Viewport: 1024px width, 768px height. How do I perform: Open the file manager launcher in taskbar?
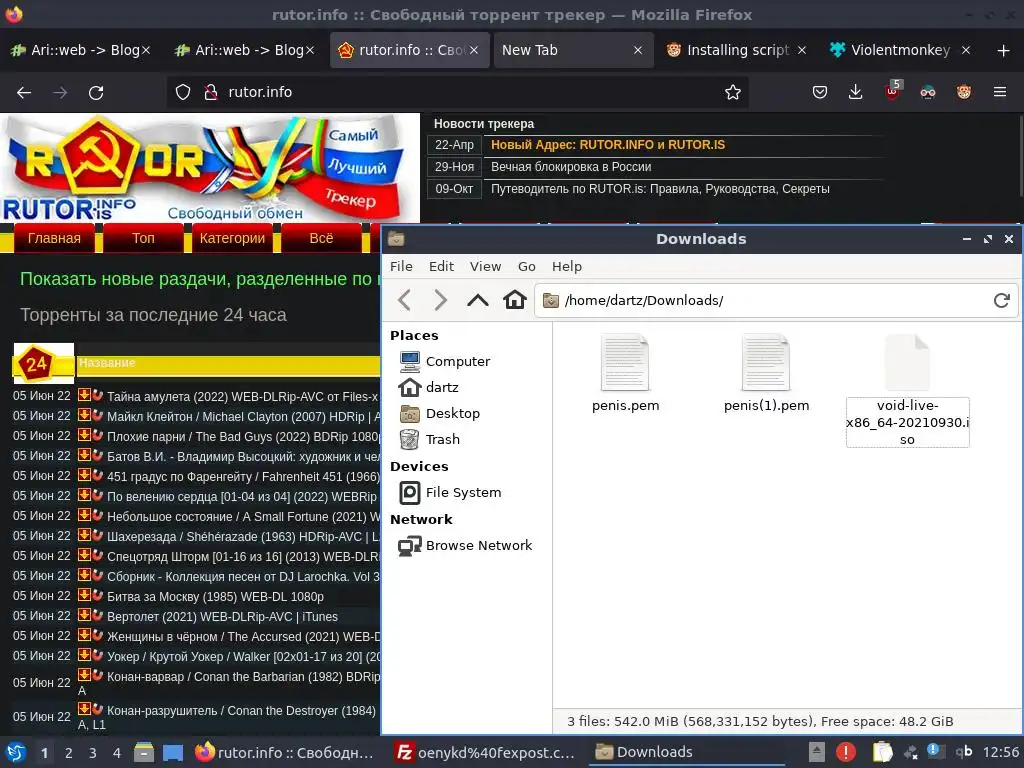tap(144, 752)
